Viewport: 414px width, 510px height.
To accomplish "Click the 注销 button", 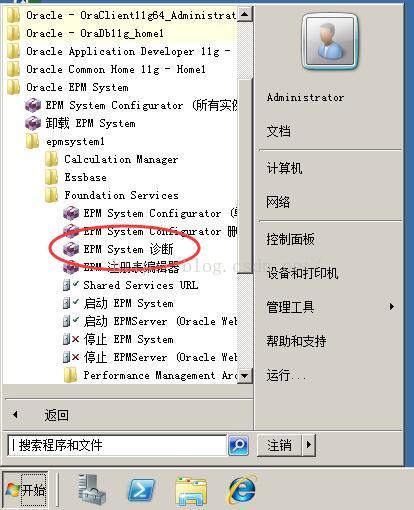I will pos(280,445).
